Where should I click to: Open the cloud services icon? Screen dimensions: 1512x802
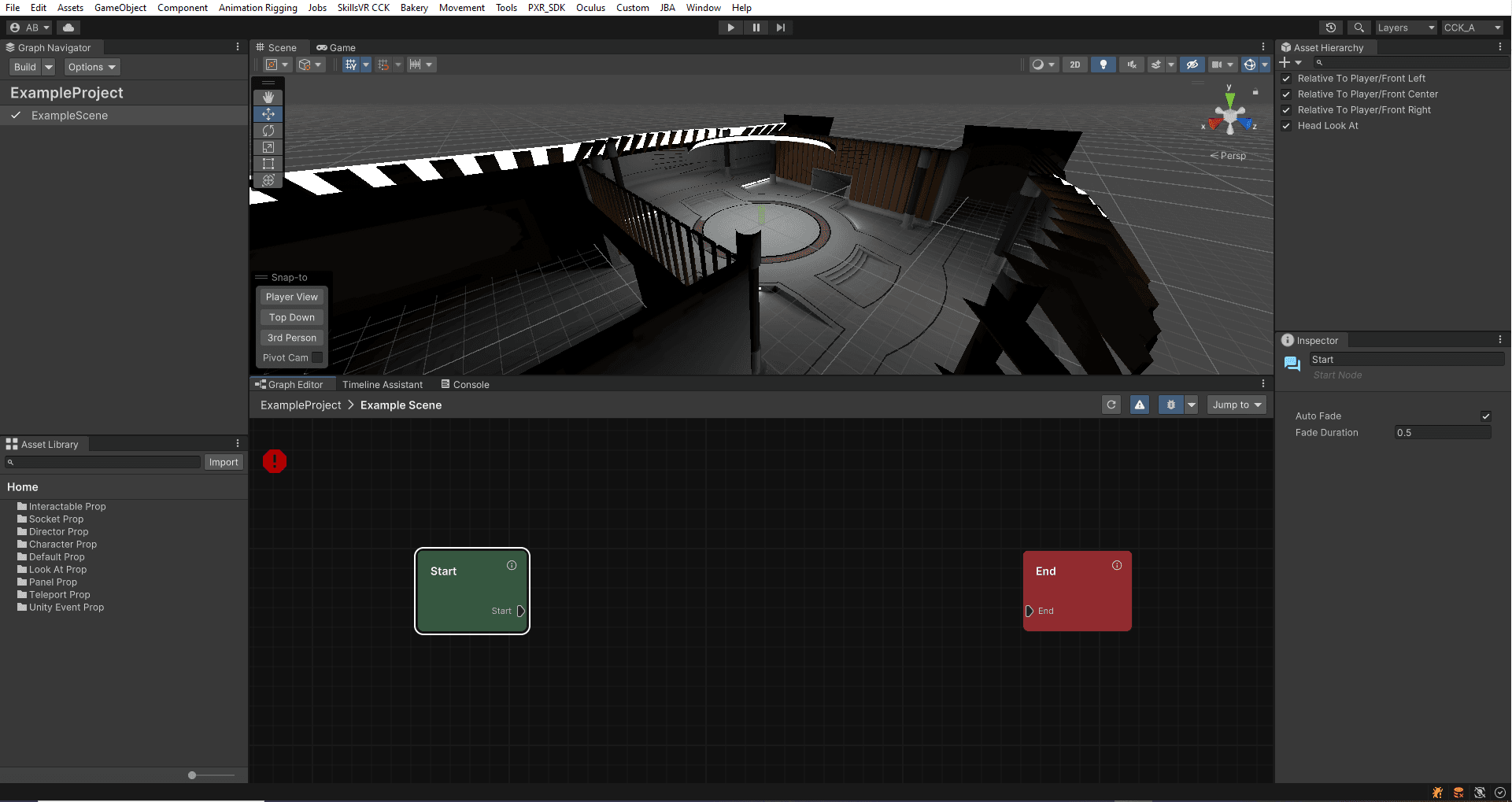[68, 28]
